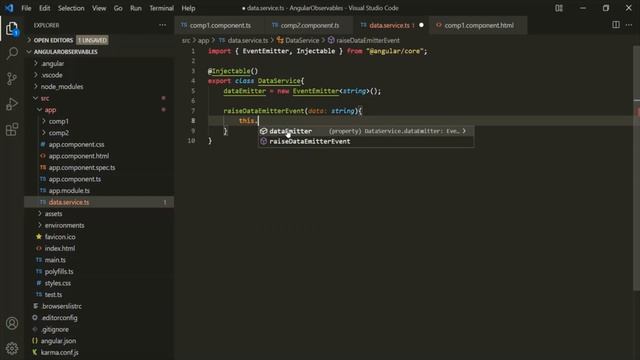
Task: Open favicon.ico file
Action: point(60,237)
